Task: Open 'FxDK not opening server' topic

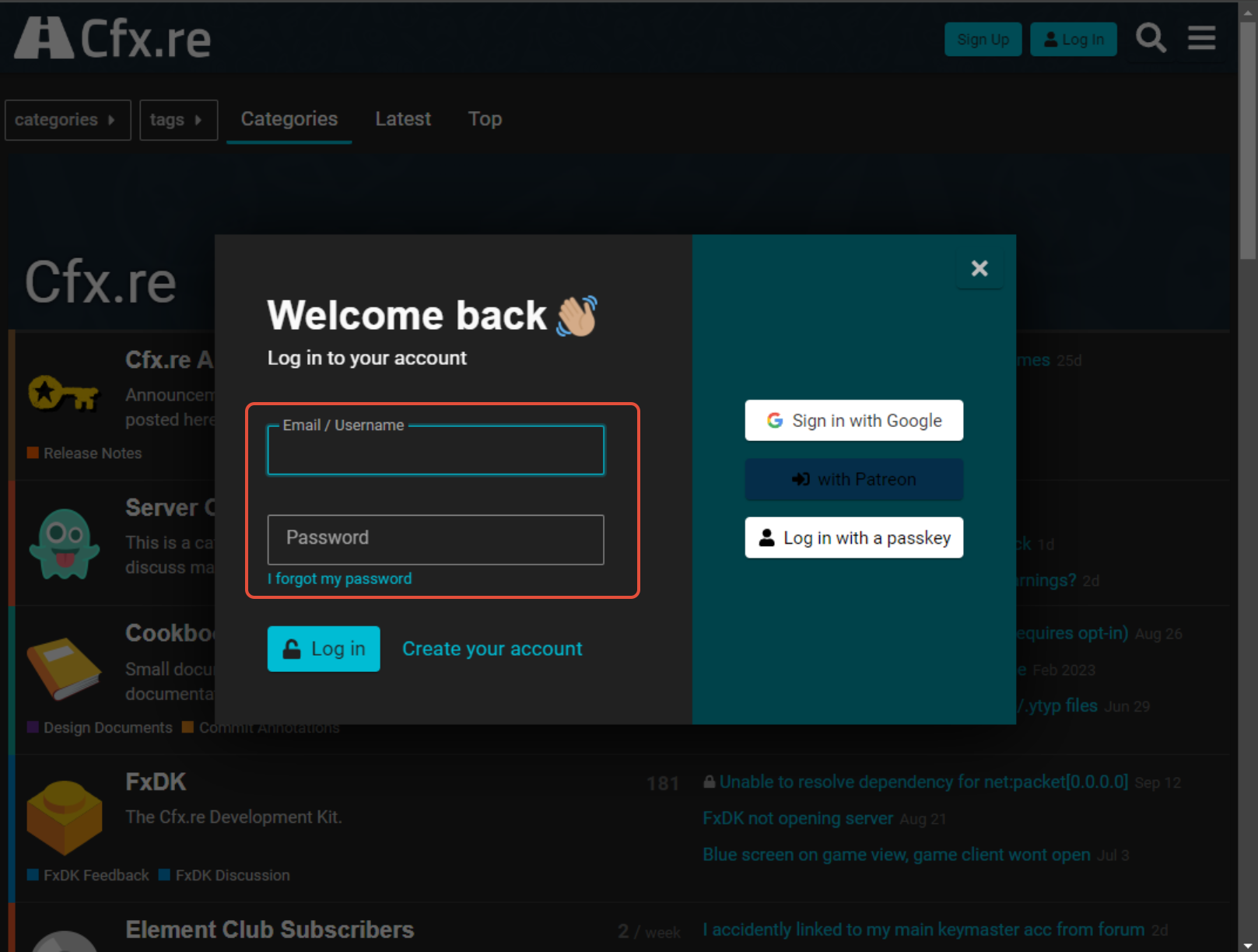Action: (x=797, y=818)
